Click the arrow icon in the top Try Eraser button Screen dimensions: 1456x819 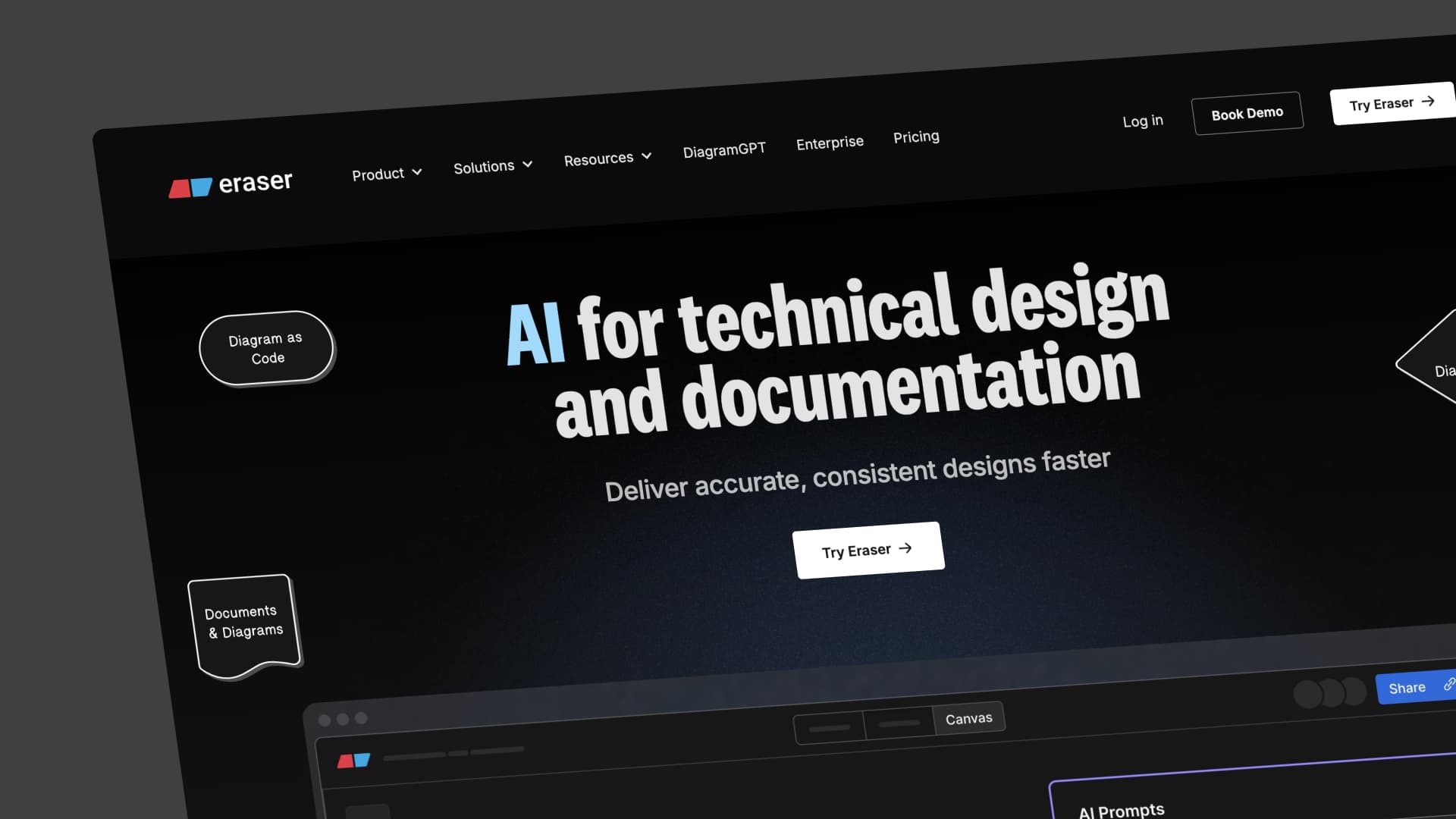click(x=1429, y=101)
